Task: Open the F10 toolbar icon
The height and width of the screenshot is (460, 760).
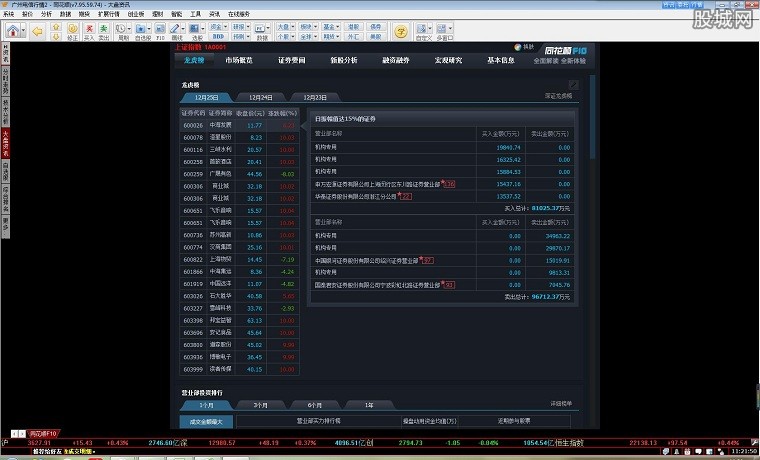Action: click(162, 31)
